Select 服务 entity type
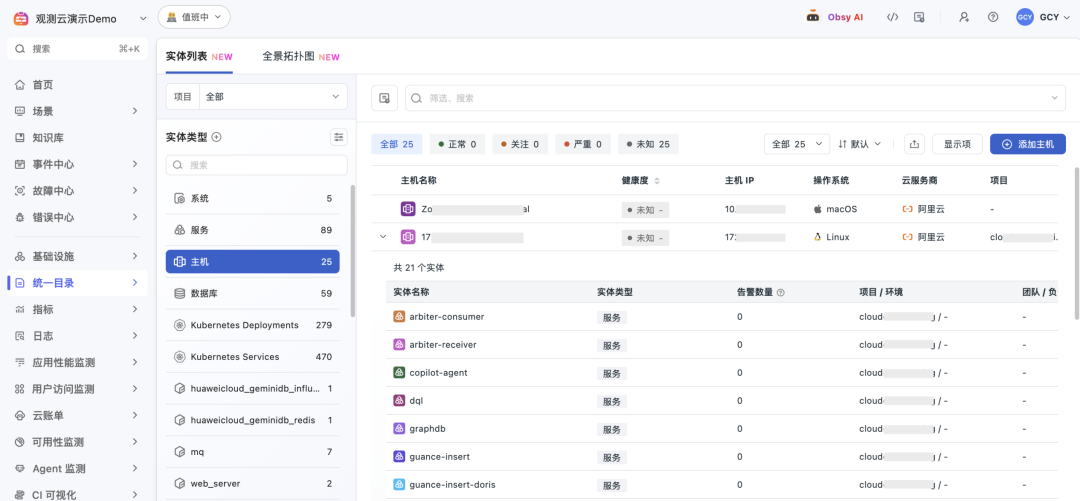 tap(253, 230)
